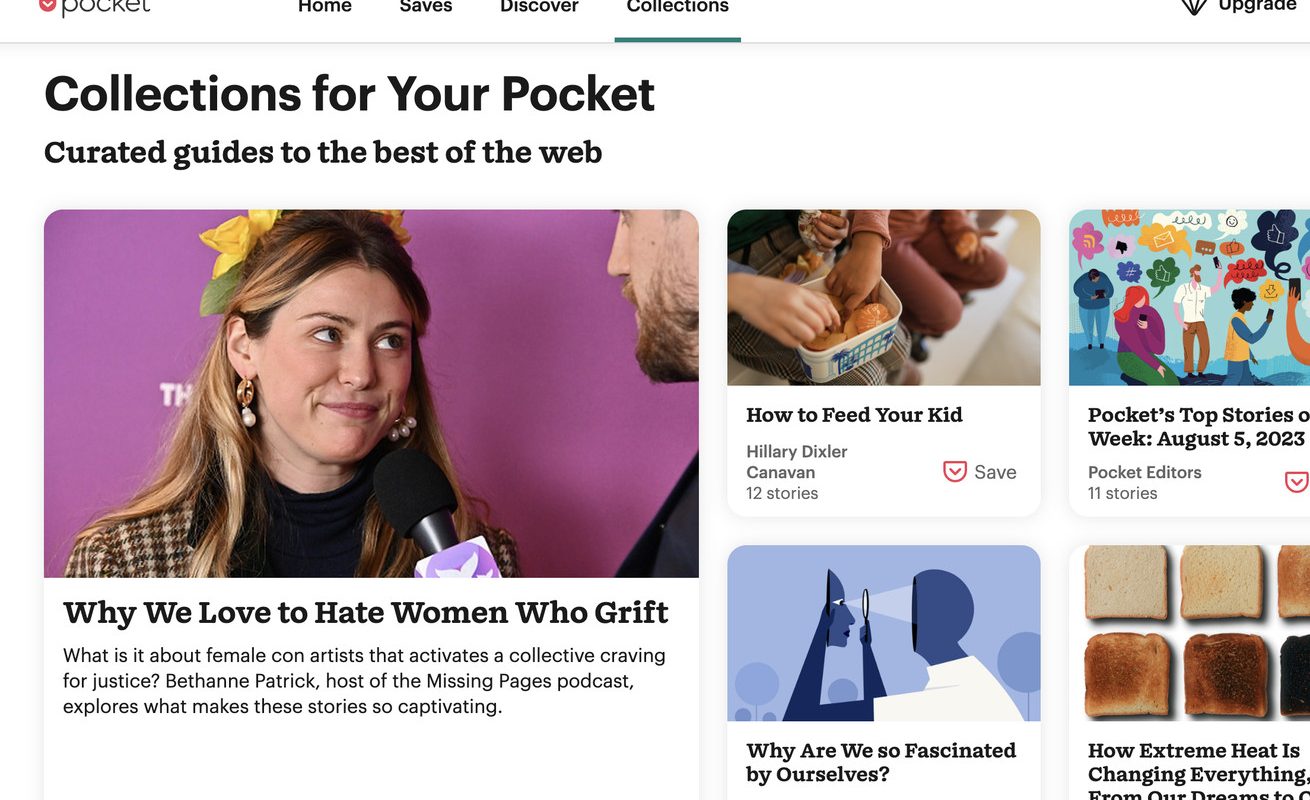1310x800 pixels.
Task: Click the Save text on Feed Your Kid card
Action: (x=995, y=472)
